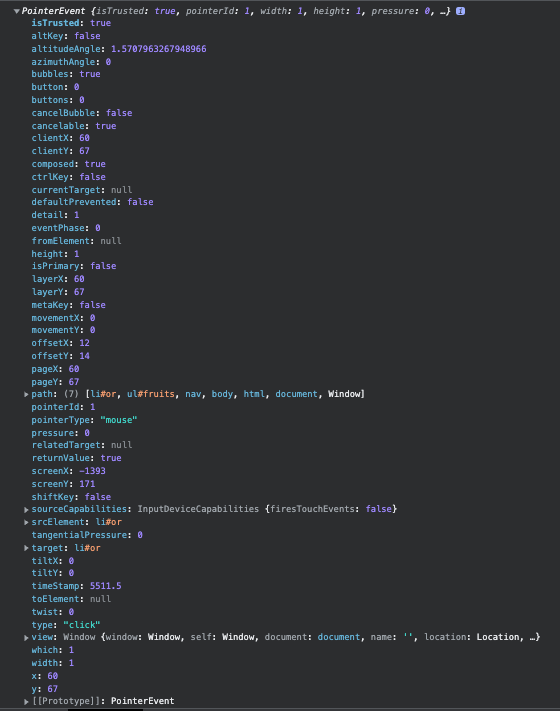Select pointerType "mouse" value
This screenshot has width=560, height=711.
119,420
